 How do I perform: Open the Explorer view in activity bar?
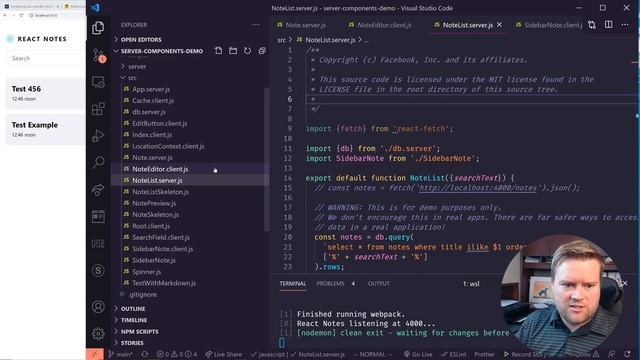coord(98,28)
